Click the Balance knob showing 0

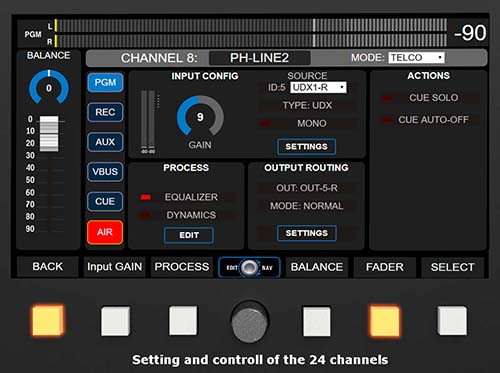(49, 87)
